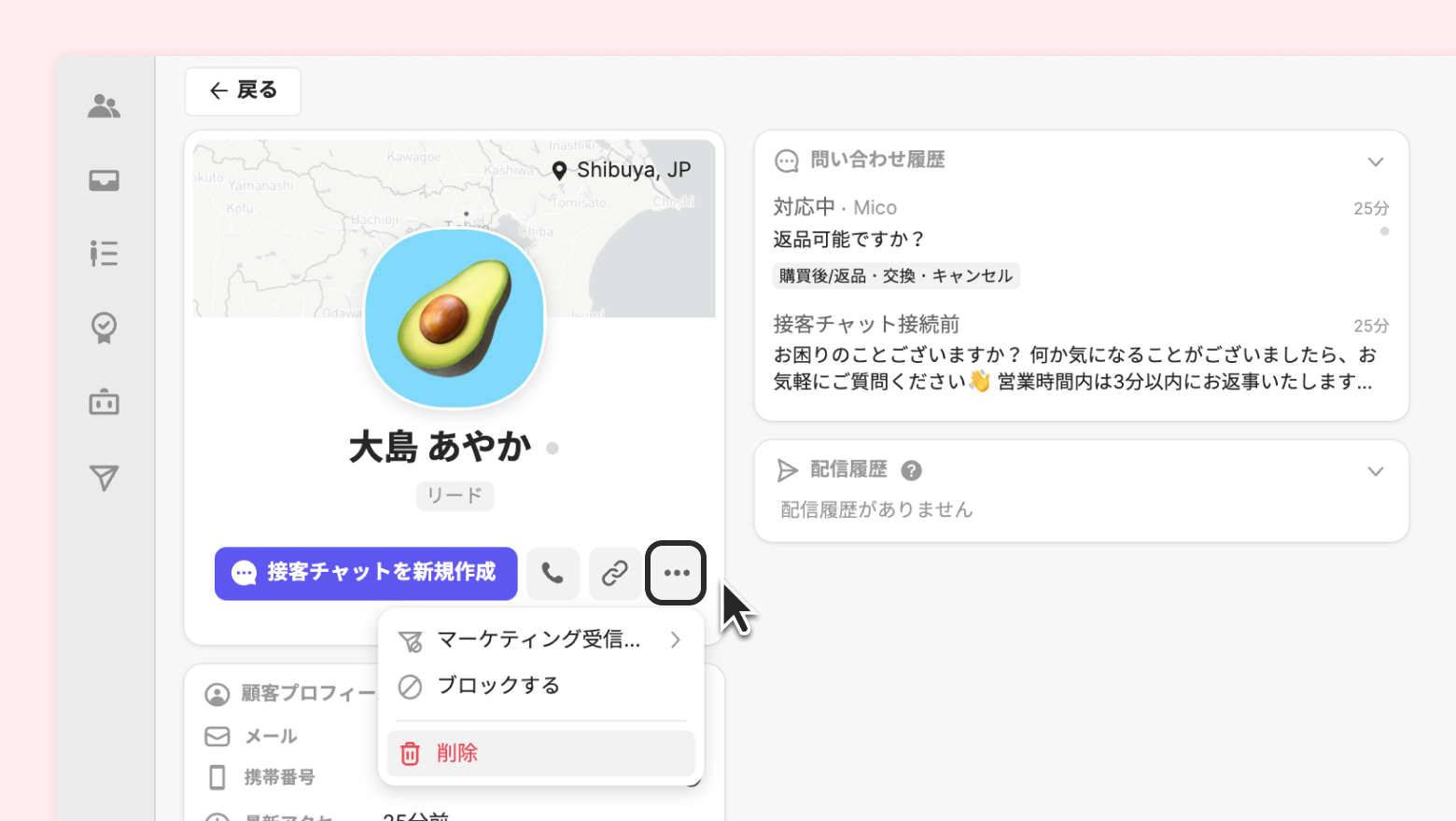Screen dimensions: 1456x821
Task: Select the list view sidebar icon
Action: click(x=104, y=253)
